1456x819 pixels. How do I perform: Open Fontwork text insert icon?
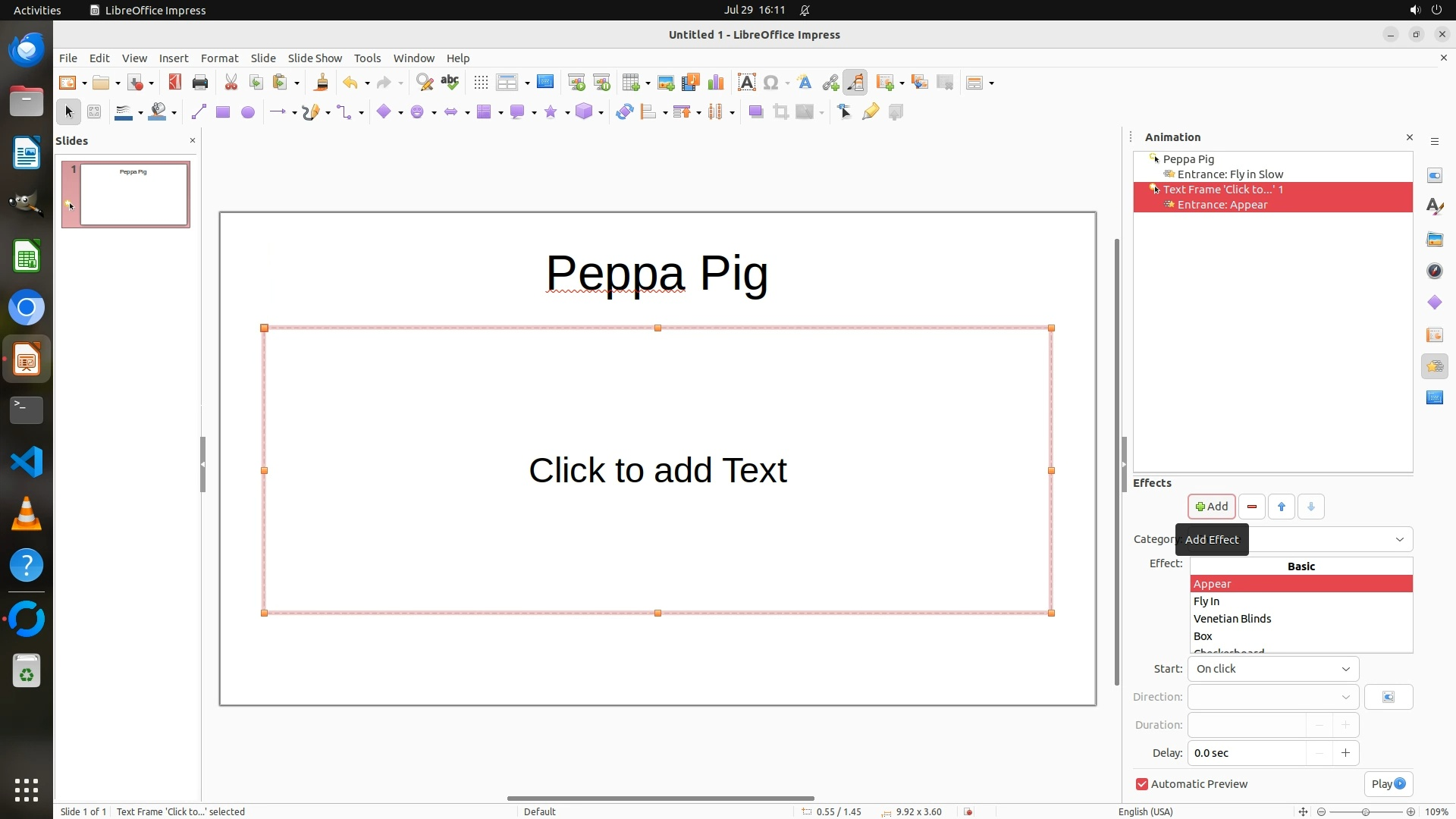pos(805,83)
